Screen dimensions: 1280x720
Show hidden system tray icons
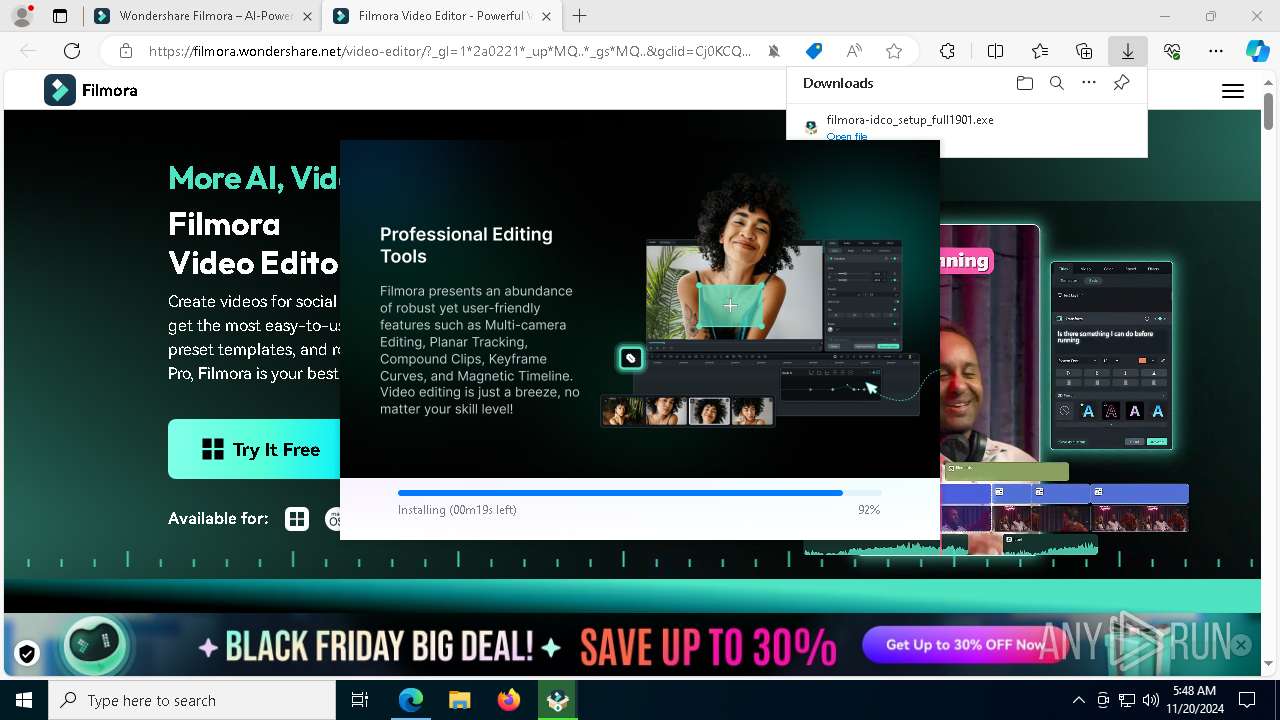1078,700
